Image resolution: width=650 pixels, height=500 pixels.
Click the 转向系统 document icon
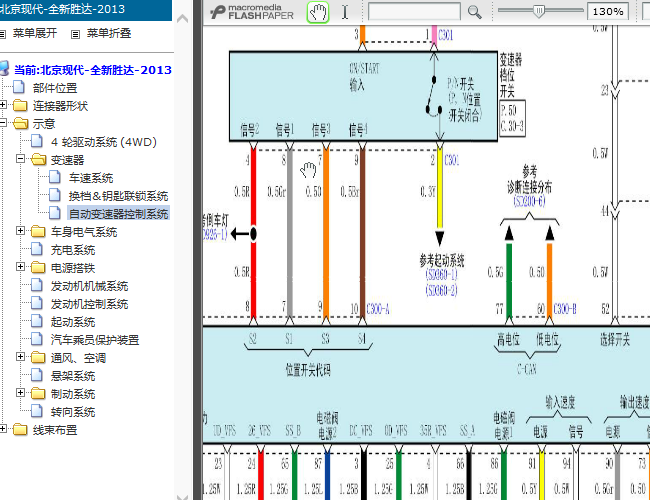(x=36, y=411)
